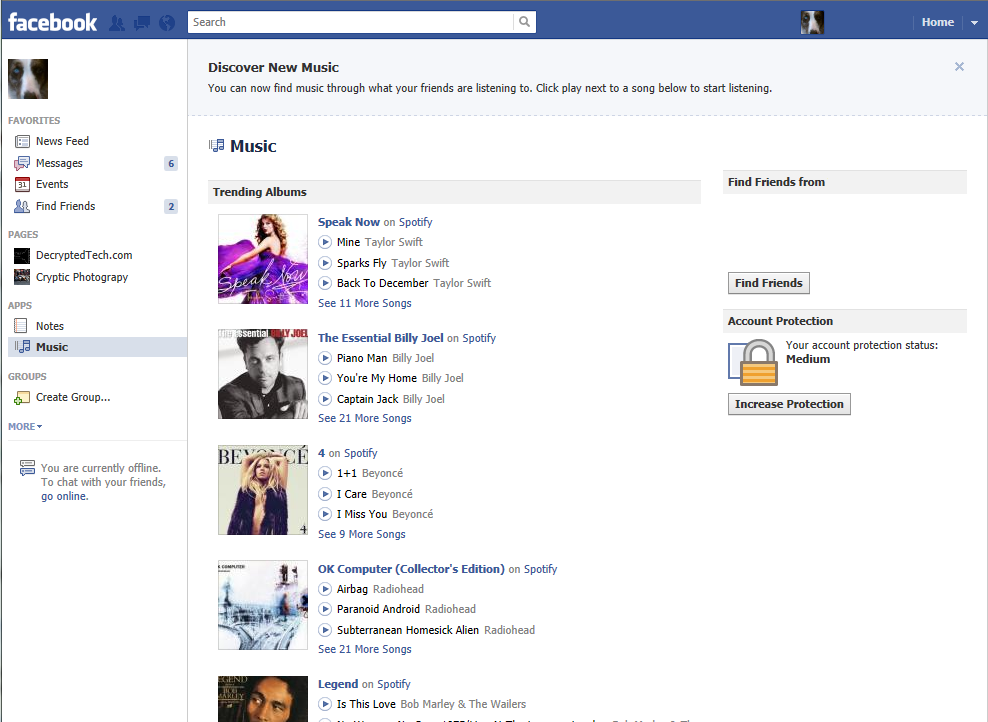Click the Notes app icon

pyautogui.click(x=21, y=326)
